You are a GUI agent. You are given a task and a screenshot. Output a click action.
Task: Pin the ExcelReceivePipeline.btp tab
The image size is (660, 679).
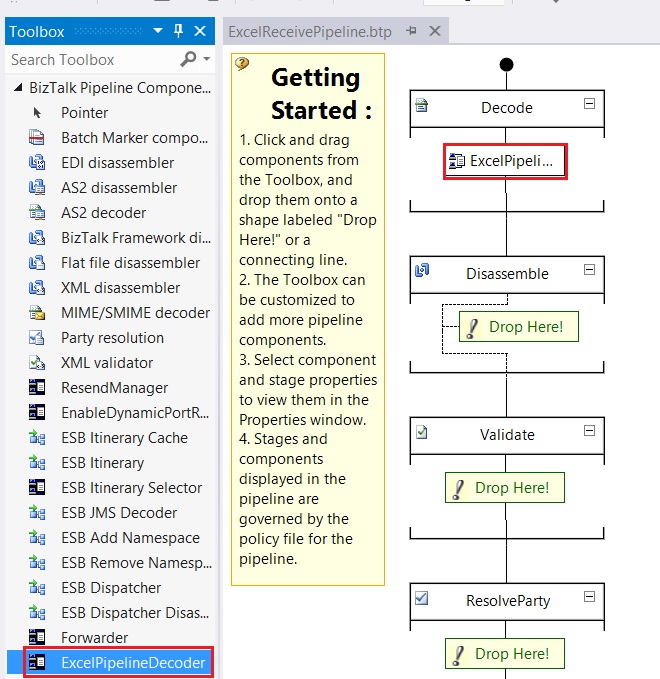click(411, 31)
